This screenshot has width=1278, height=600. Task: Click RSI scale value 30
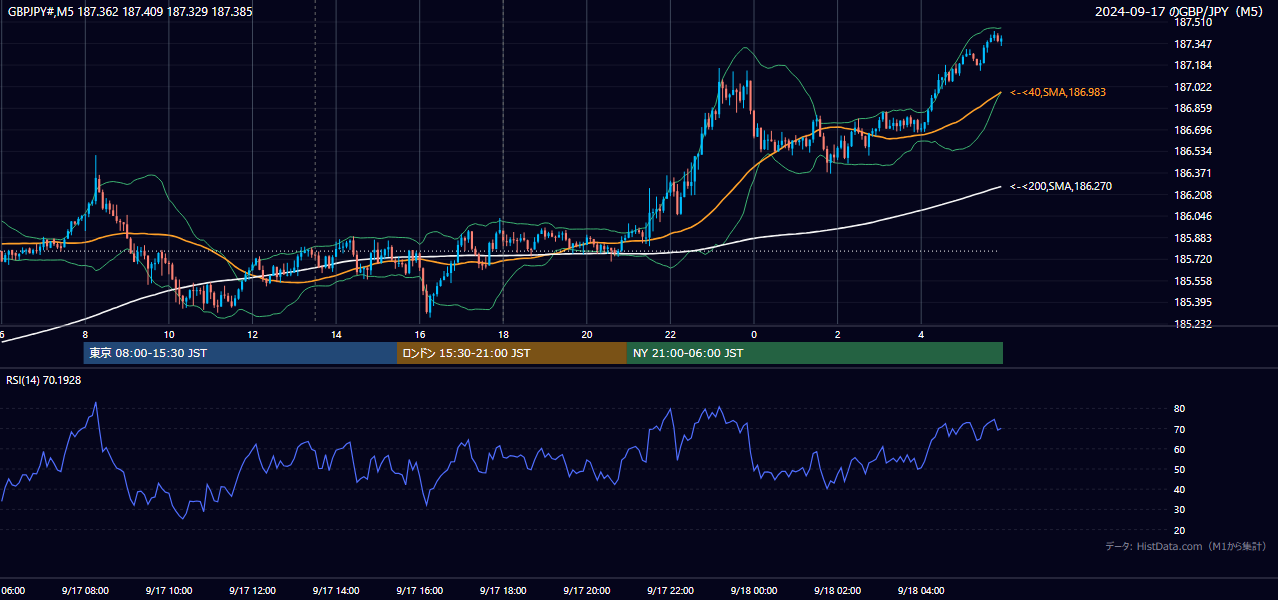(x=1180, y=510)
